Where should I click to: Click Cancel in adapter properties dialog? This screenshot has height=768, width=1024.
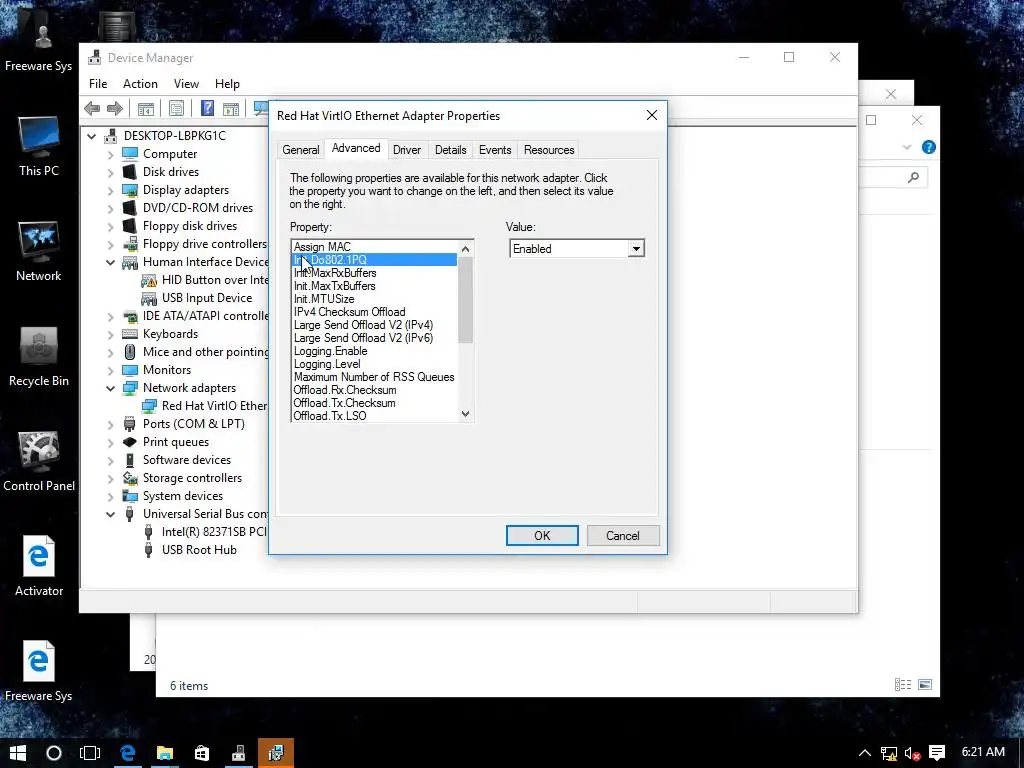[x=622, y=536]
